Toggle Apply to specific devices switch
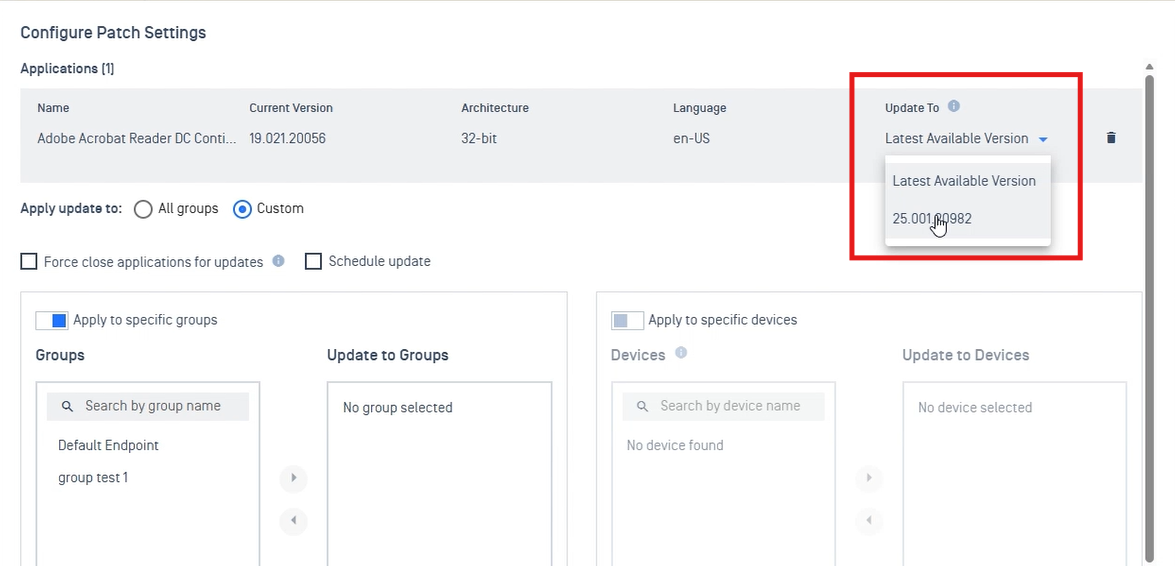1175x566 pixels. (627, 320)
